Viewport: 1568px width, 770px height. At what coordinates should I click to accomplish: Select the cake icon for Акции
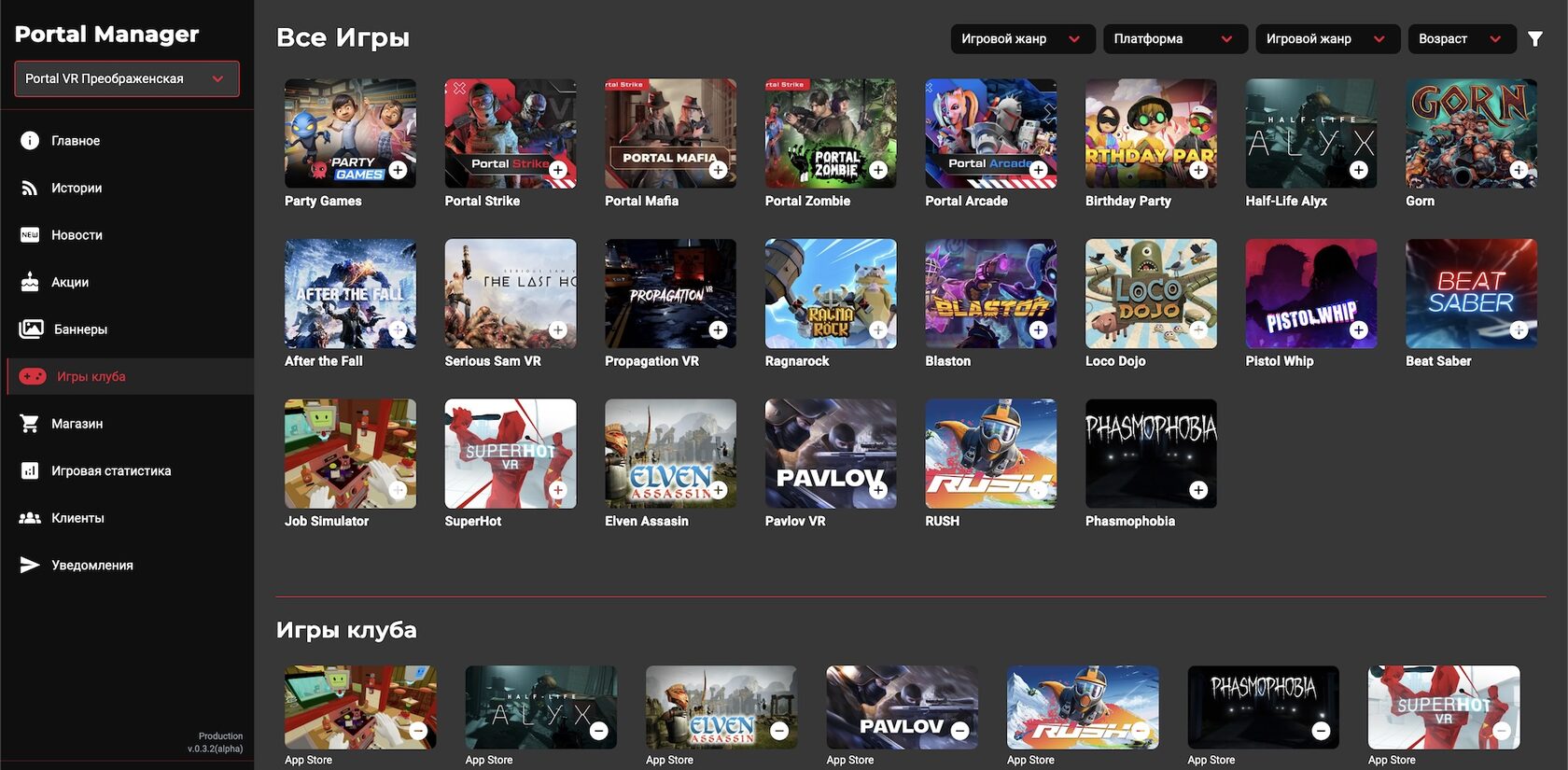click(30, 282)
